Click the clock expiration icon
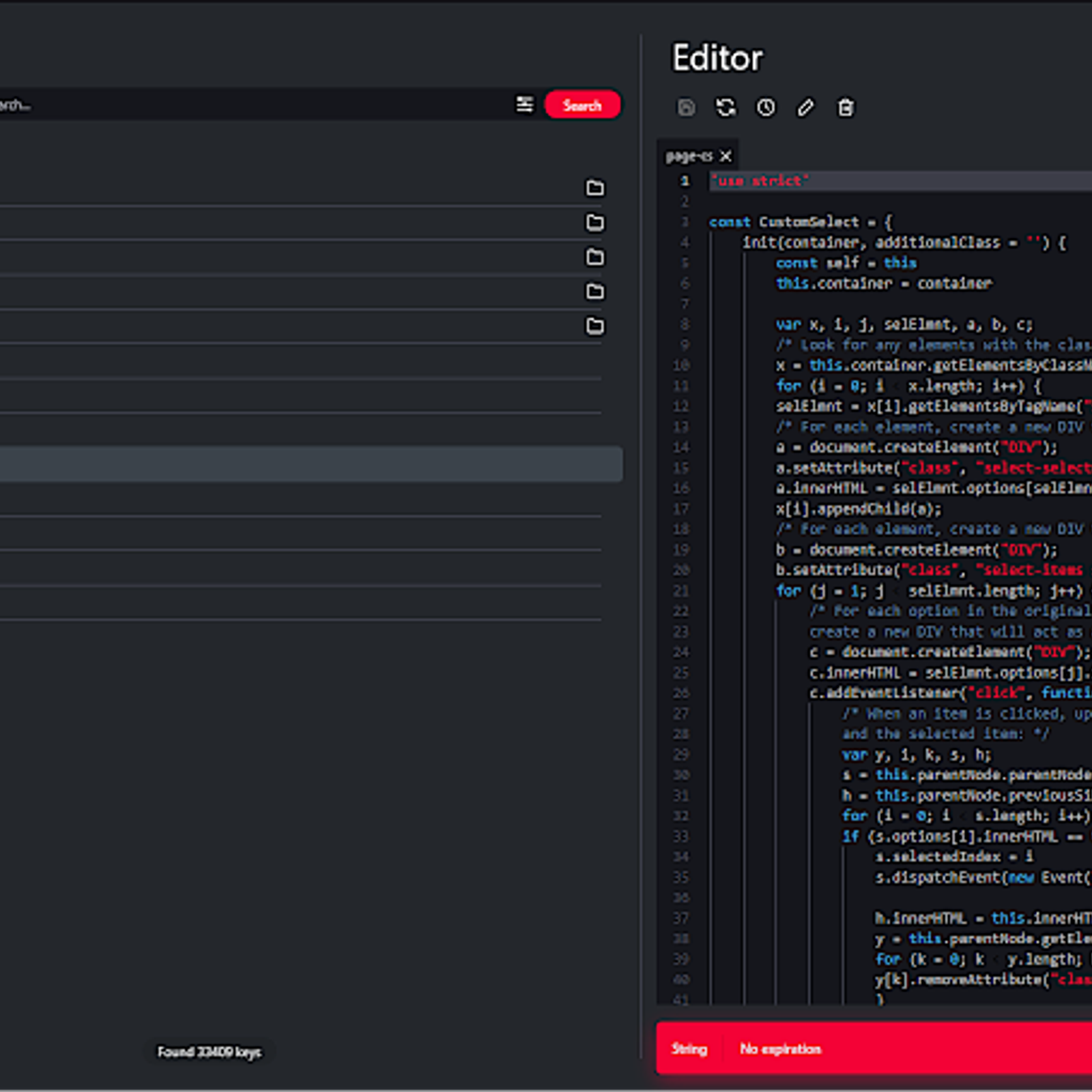This screenshot has height=1092, width=1092. [766, 108]
